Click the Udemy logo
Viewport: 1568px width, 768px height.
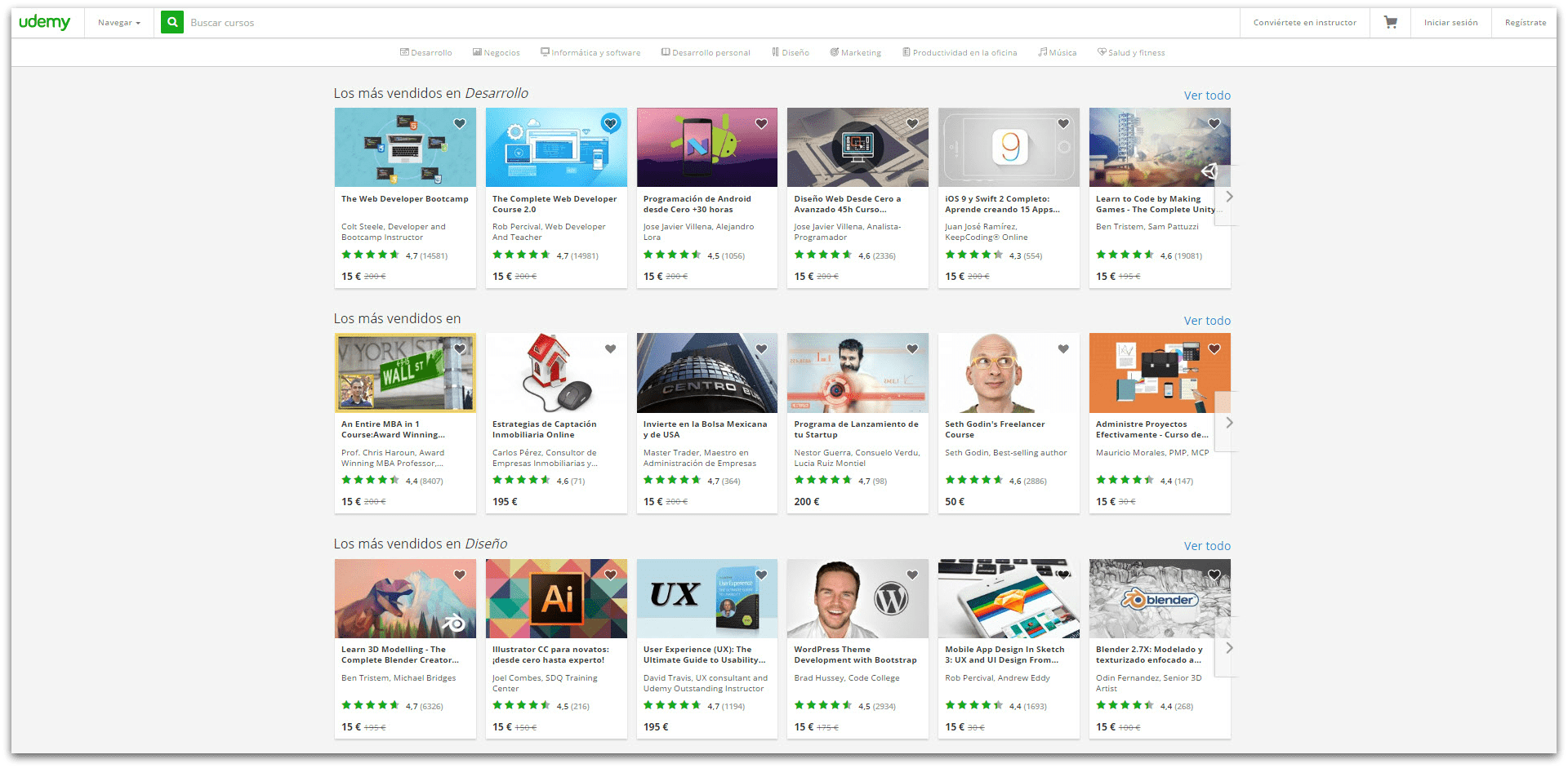pos(45,22)
